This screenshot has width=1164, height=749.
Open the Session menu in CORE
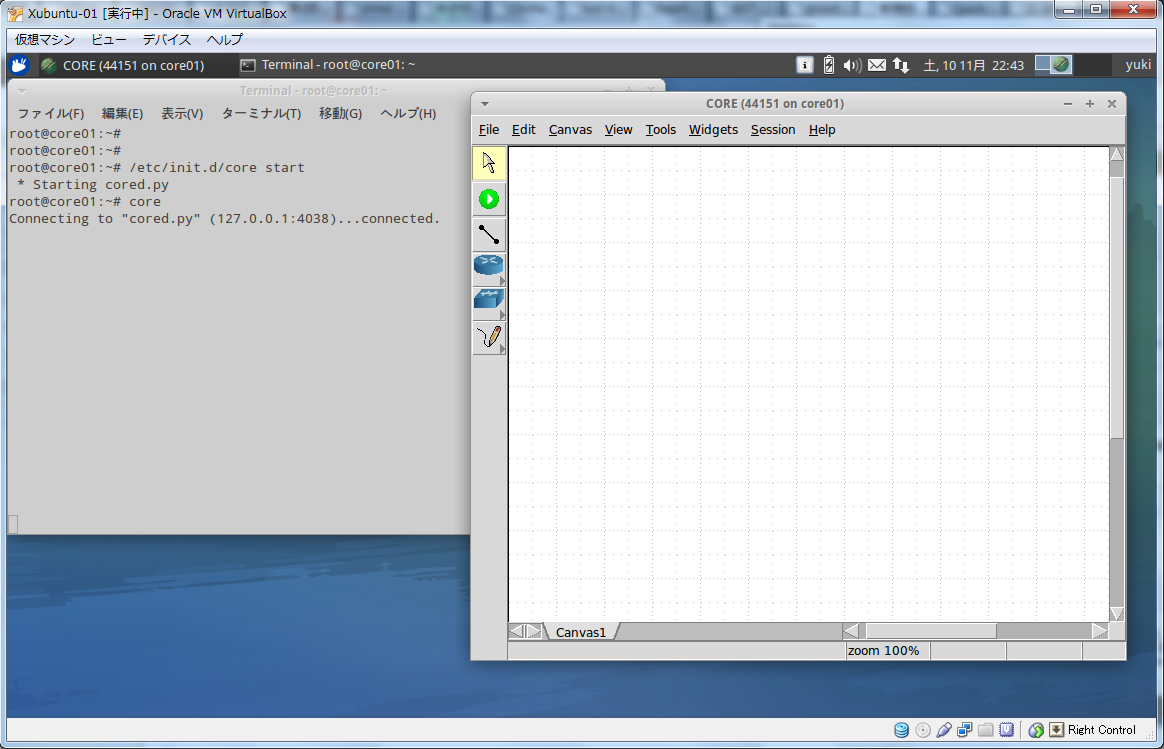773,130
